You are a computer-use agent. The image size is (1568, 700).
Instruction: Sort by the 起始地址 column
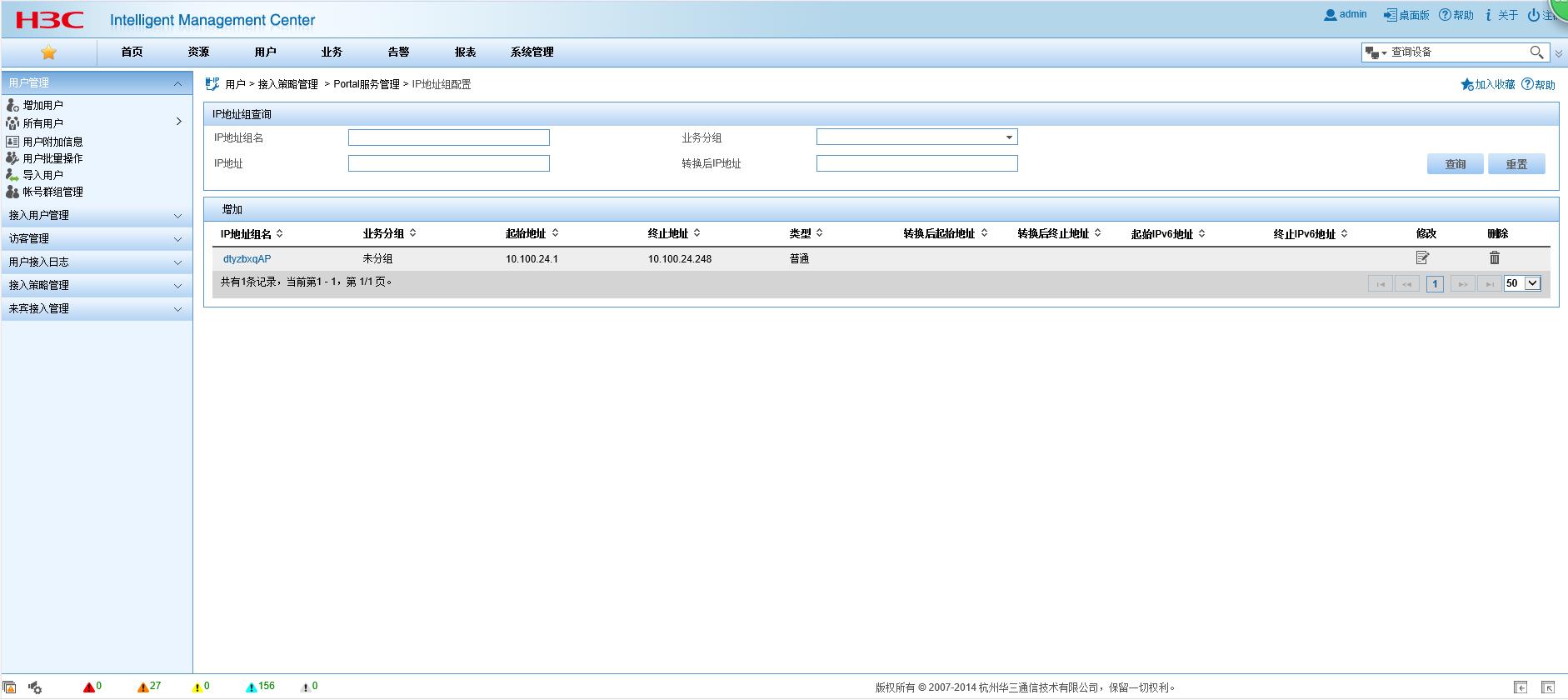click(x=532, y=234)
